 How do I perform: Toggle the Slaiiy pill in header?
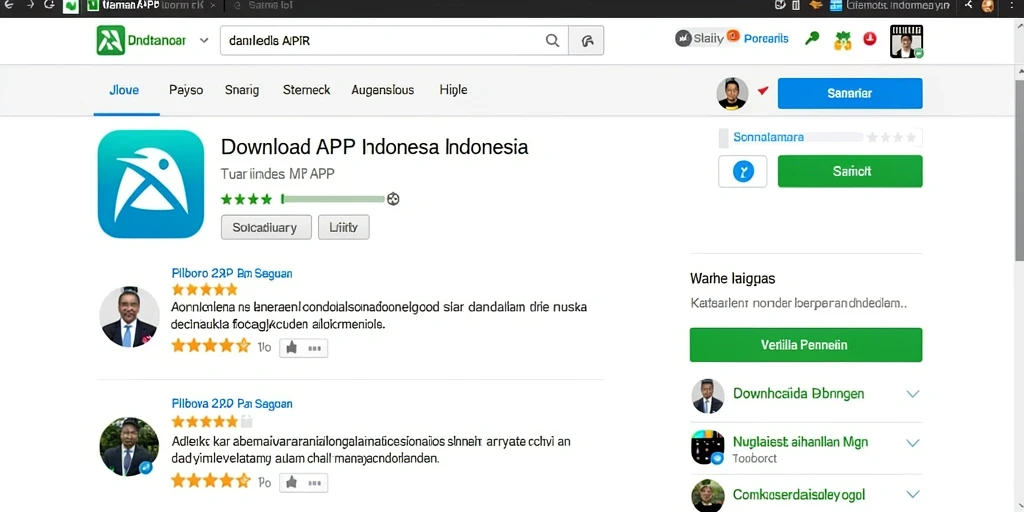(699, 39)
